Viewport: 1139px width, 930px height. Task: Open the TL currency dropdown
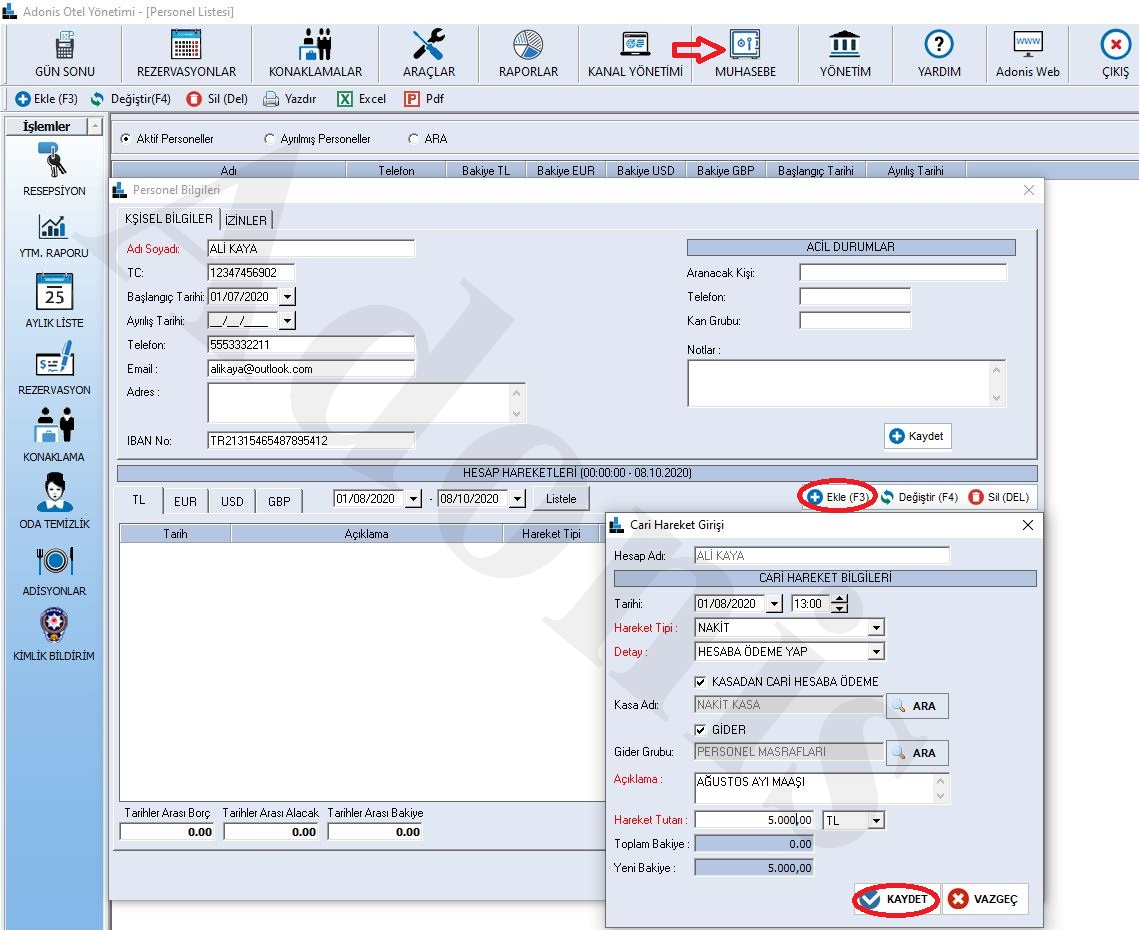click(876, 821)
